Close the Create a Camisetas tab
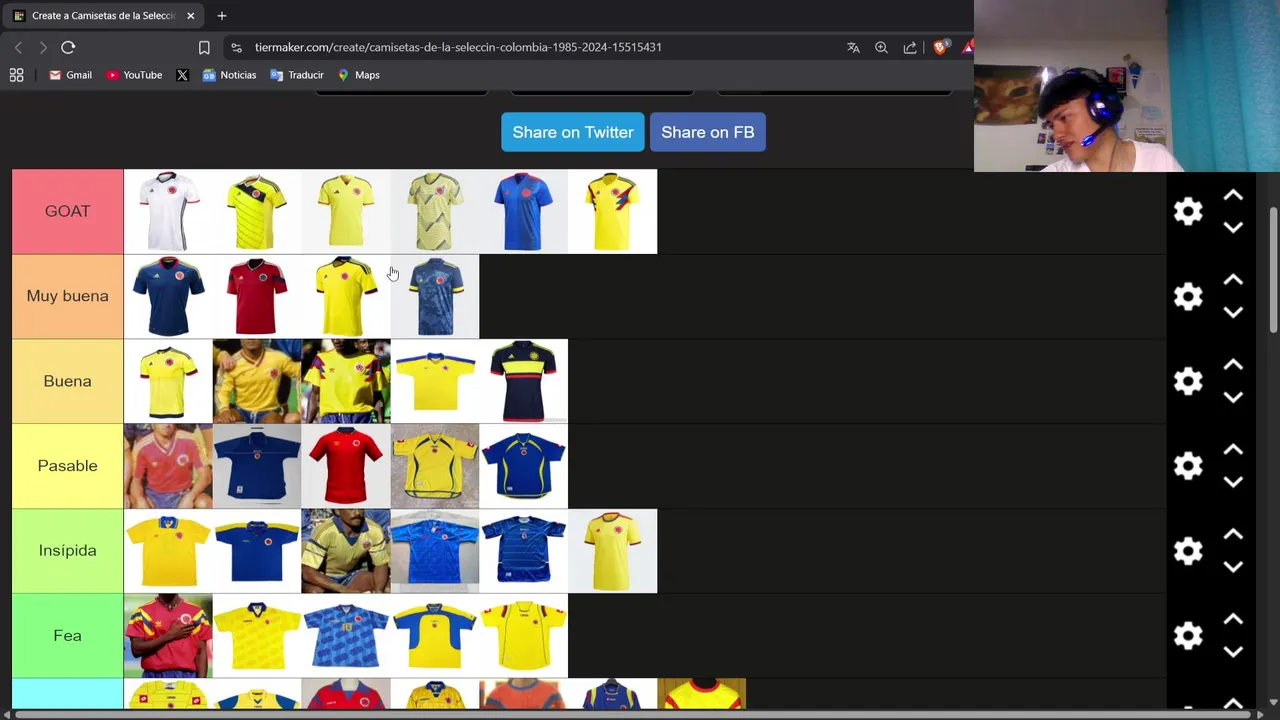 click(190, 16)
